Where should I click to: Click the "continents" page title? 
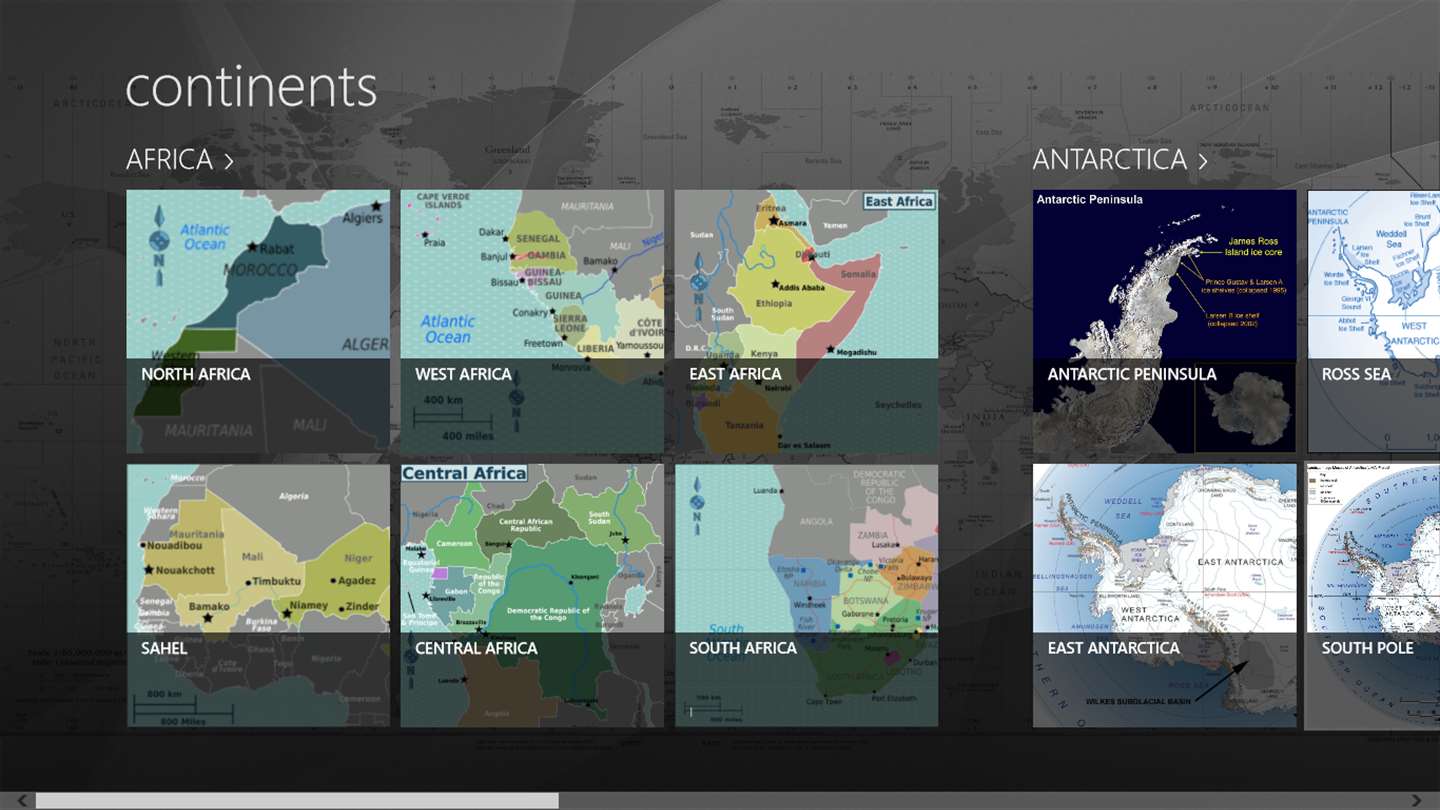point(251,88)
